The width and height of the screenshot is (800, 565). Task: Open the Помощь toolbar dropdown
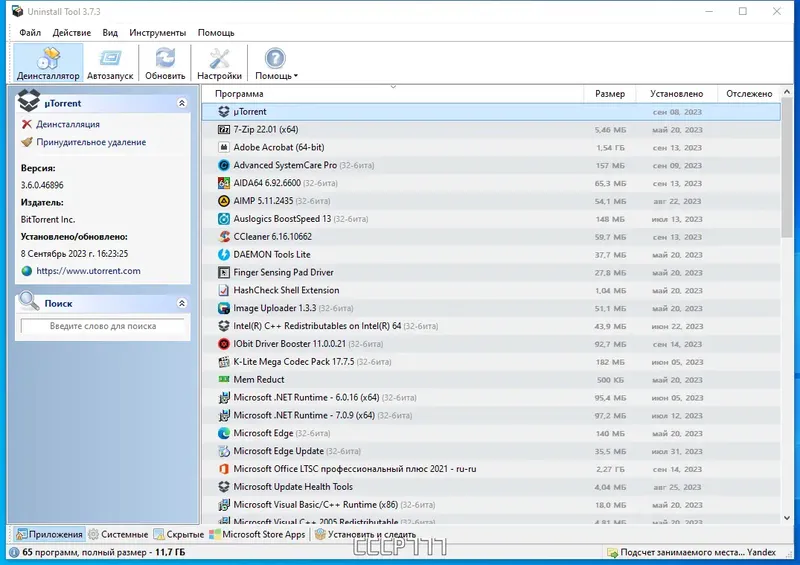(276, 63)
